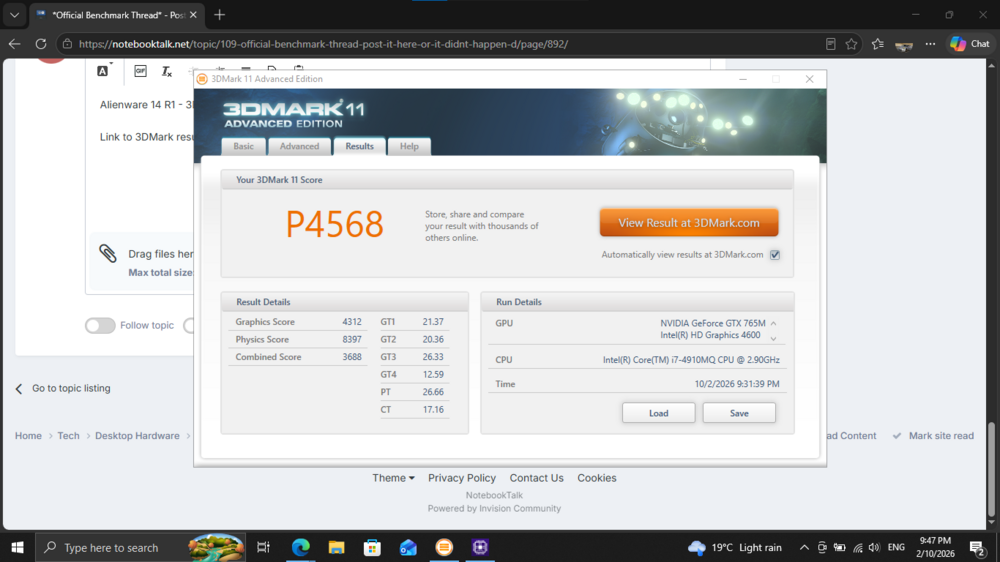Viewport: 1000px width, 562px height.
Task: Click the P4568 score value
Action: [334, 224]
